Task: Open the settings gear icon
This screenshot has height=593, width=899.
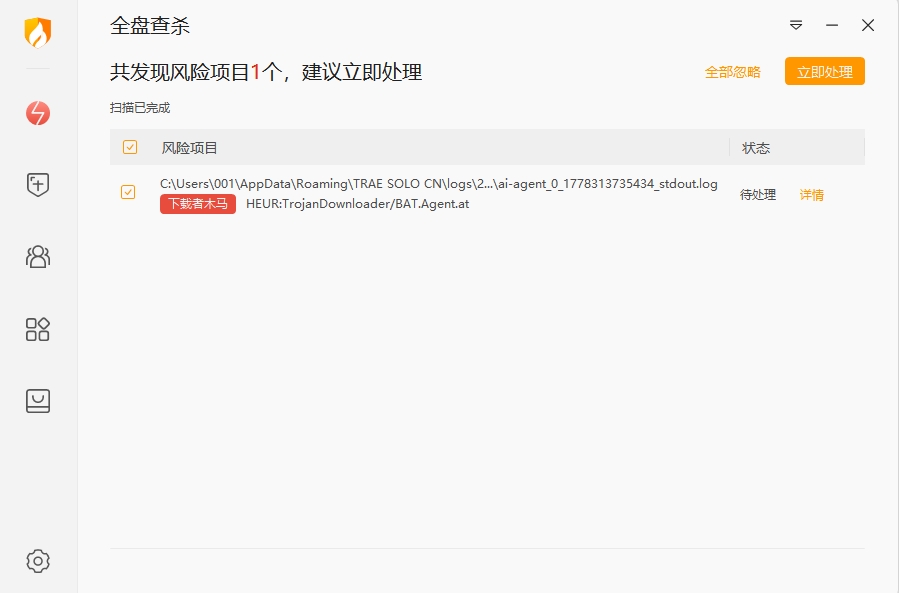Action: [x=38, y=561]
